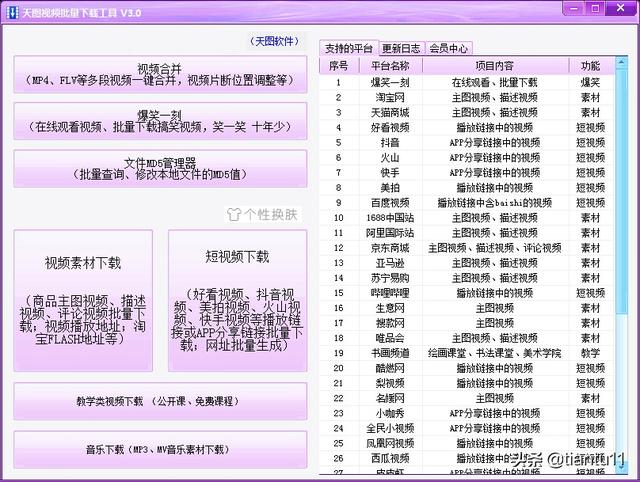
Task: Select the 生意网 row
Action: point(467,308)
